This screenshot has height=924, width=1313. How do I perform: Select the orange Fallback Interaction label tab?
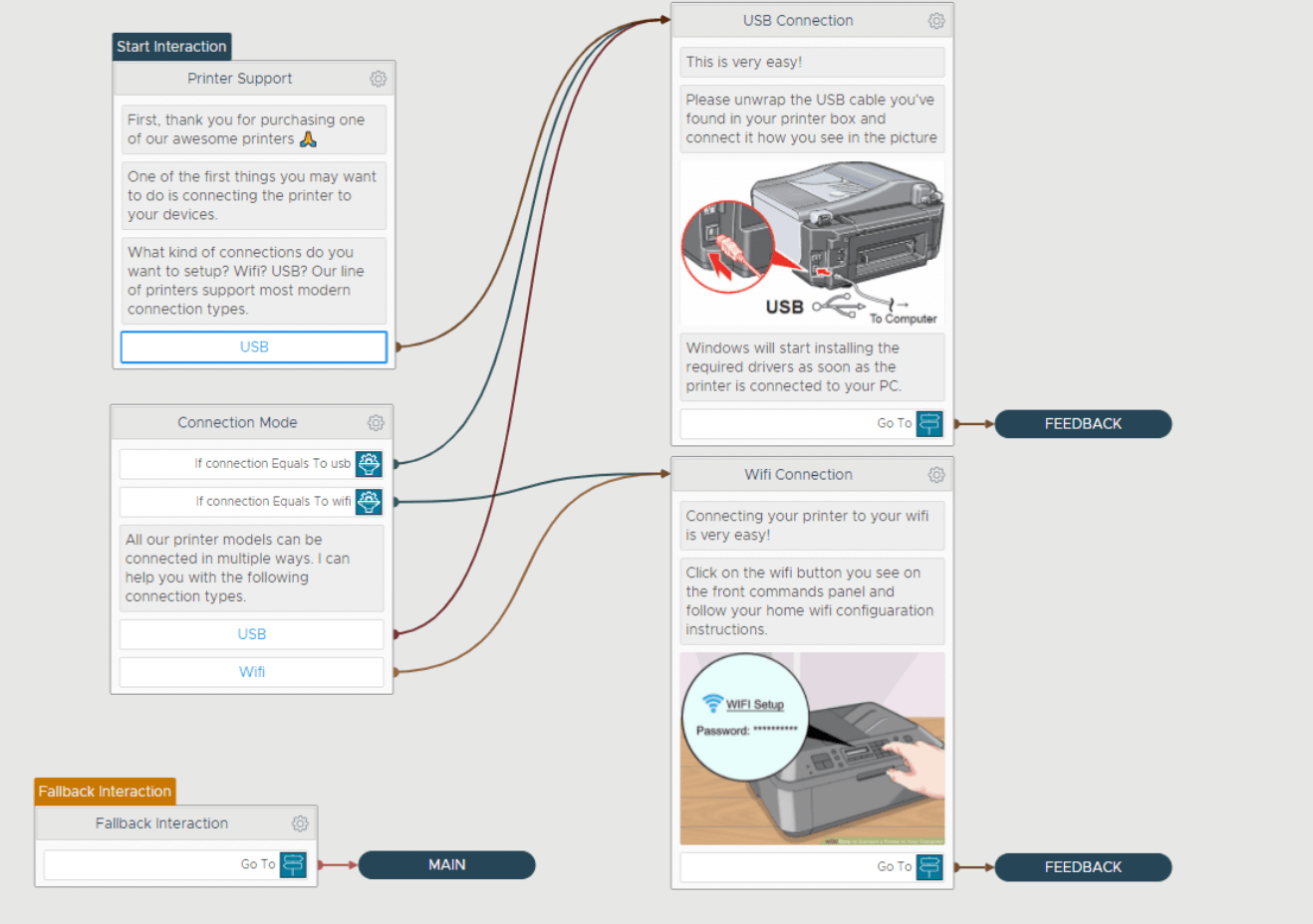point(105,792)
